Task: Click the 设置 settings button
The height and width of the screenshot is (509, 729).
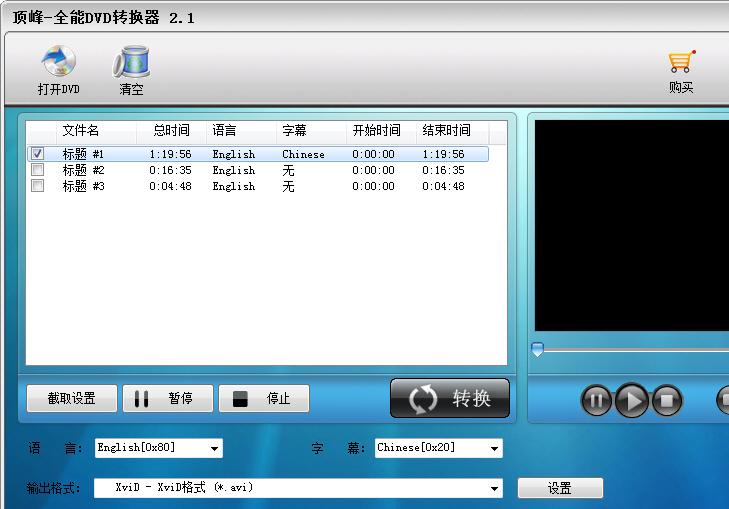Action: click(560, 488)
